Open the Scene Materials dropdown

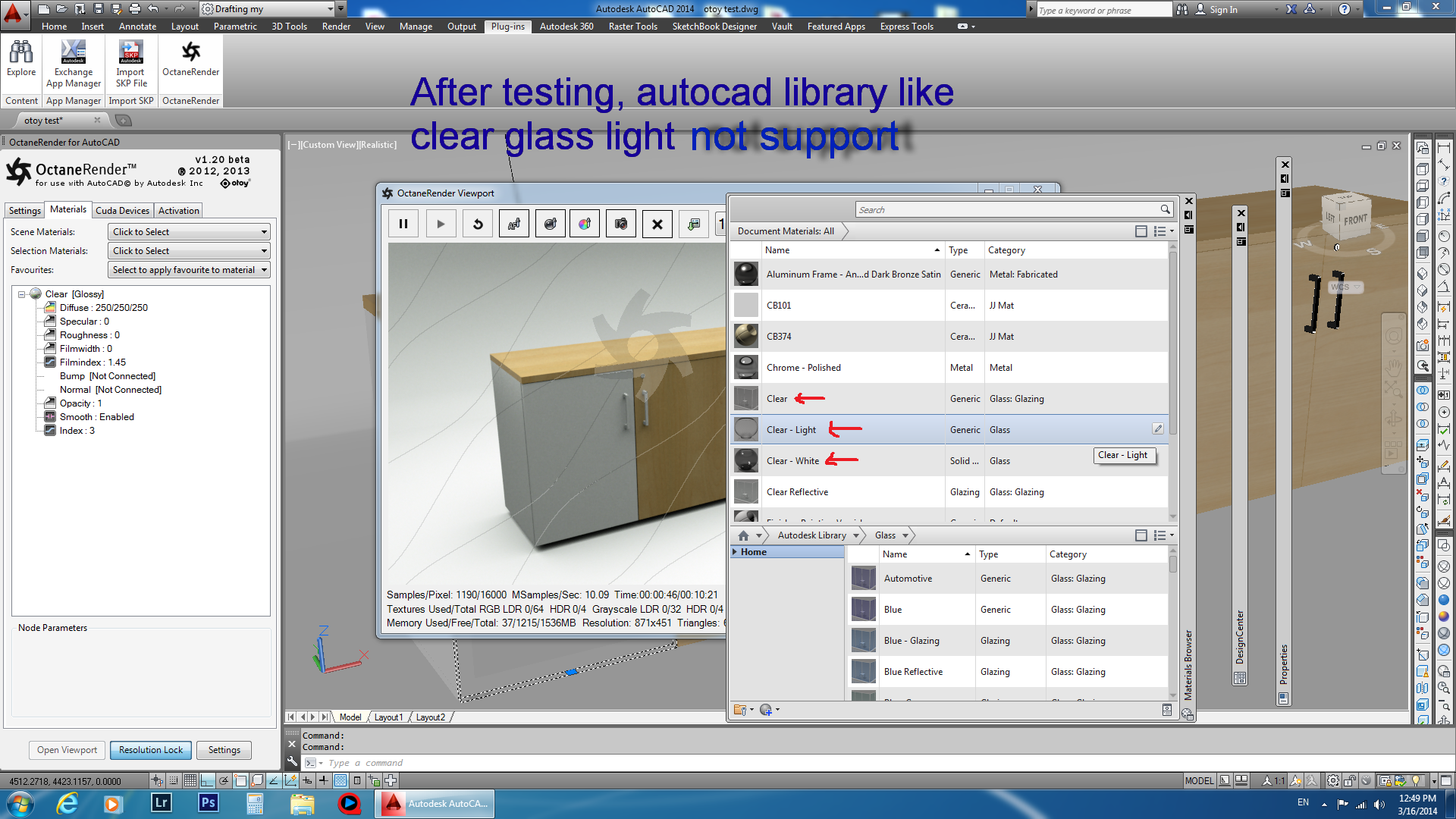[x=189, y=232]
